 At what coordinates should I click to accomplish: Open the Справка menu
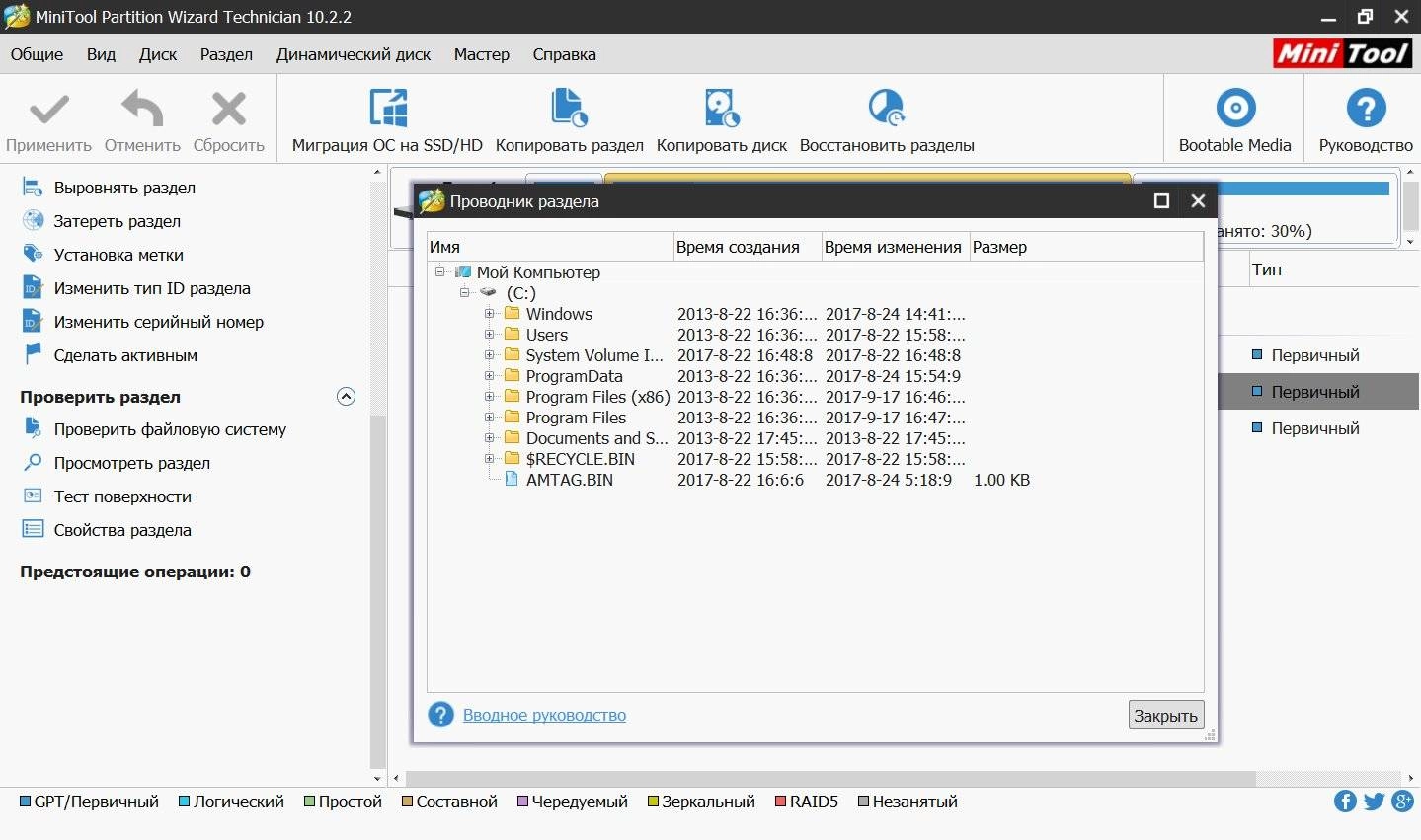coord(565,54)
